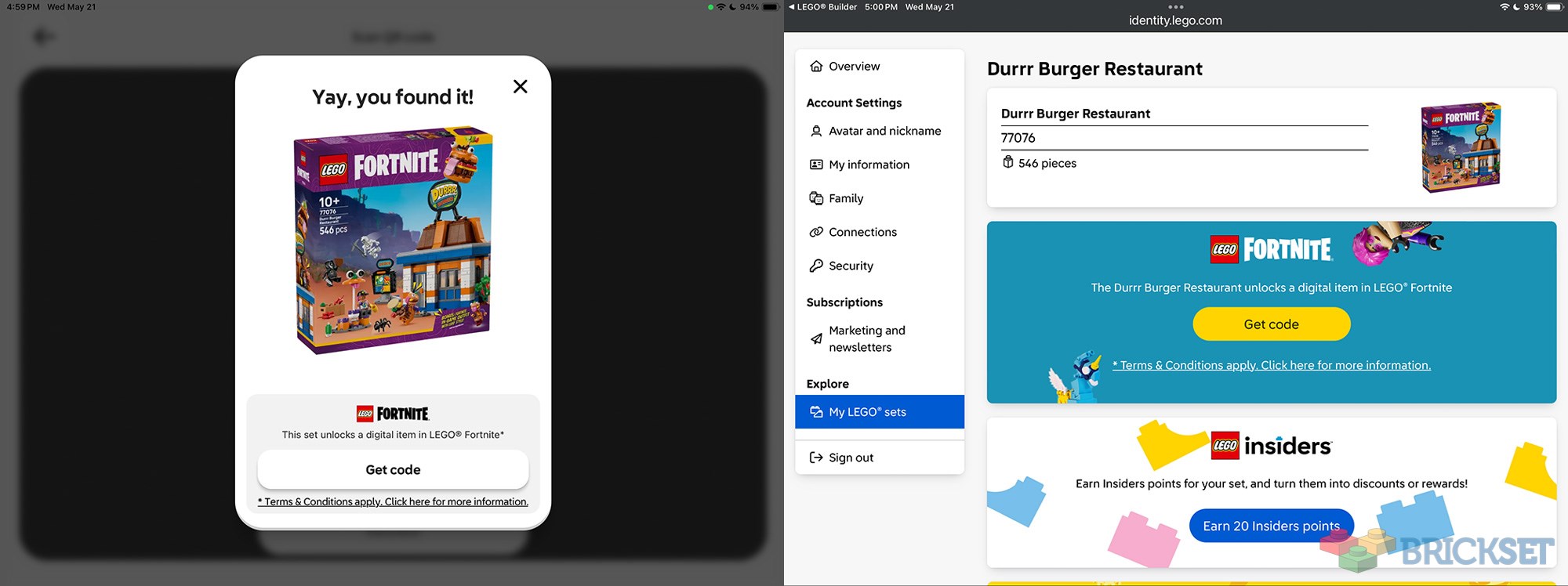1568x586 pixels.
Task: Tap the identity.lego.com address bar
Action: click(x=1175, y=20)
